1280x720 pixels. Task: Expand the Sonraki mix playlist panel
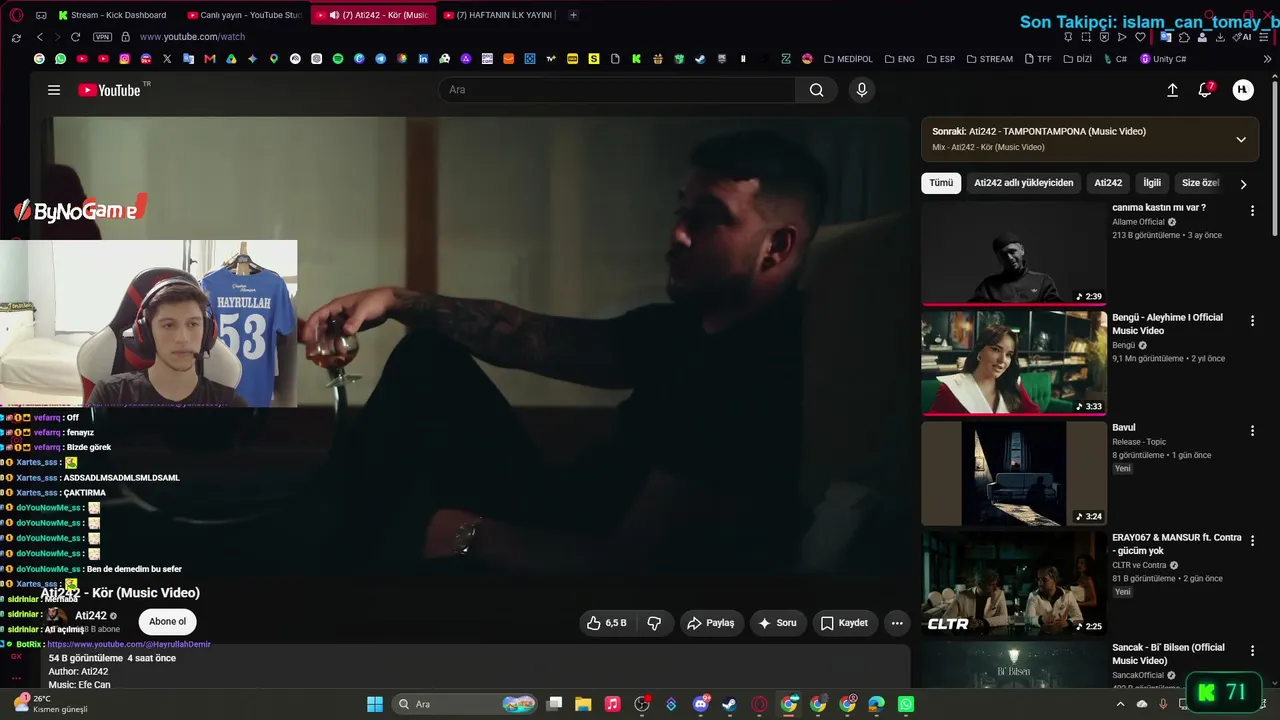1241,140
